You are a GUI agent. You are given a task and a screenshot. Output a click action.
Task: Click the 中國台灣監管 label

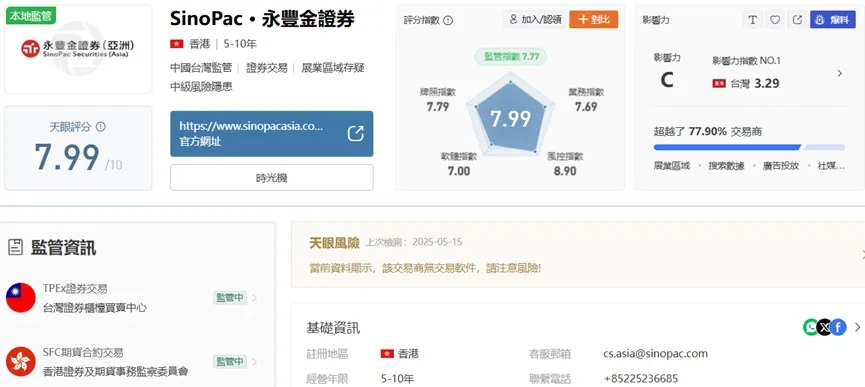click(201, 68)
